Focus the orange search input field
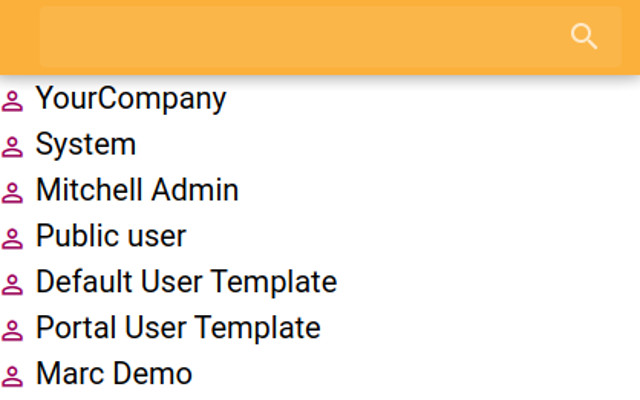This screenshot has height=400, width=640. point(331,37)
